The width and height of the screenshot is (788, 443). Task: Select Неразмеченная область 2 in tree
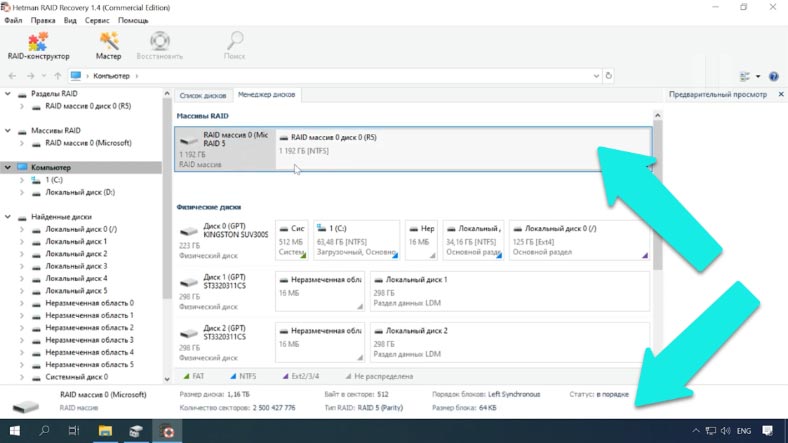[89, 327]
